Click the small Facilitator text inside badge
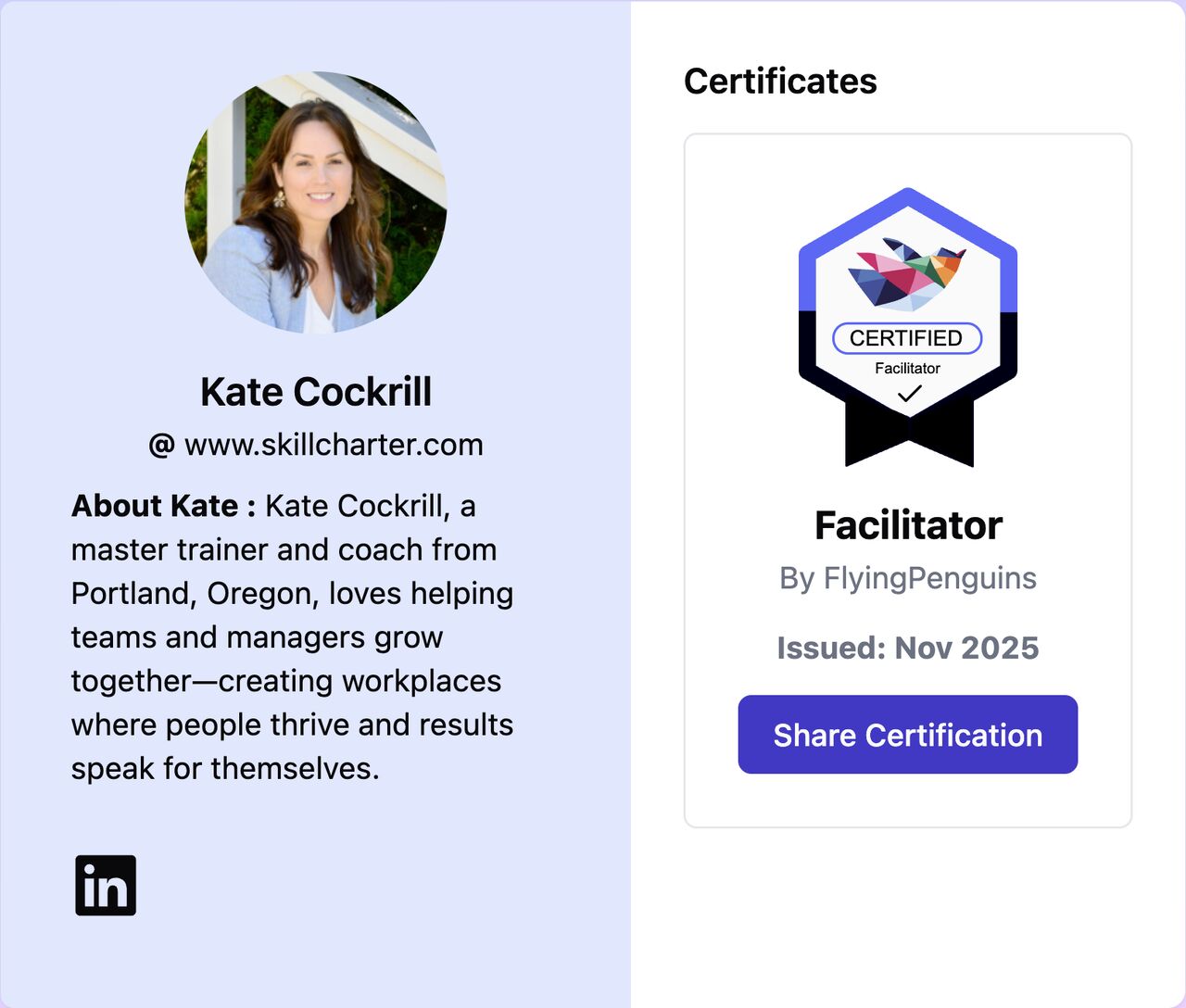Screen dimensions: 1186x1008 907,369
